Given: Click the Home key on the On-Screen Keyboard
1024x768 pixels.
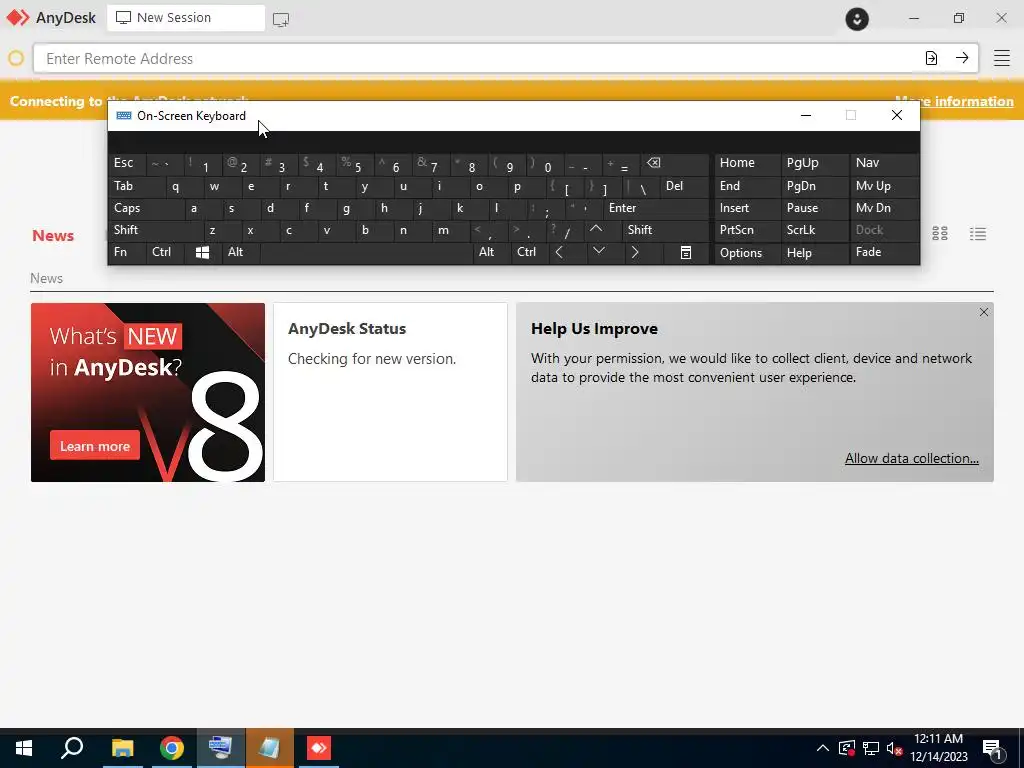Looking at the screenshot, I should tap(748, 163).
